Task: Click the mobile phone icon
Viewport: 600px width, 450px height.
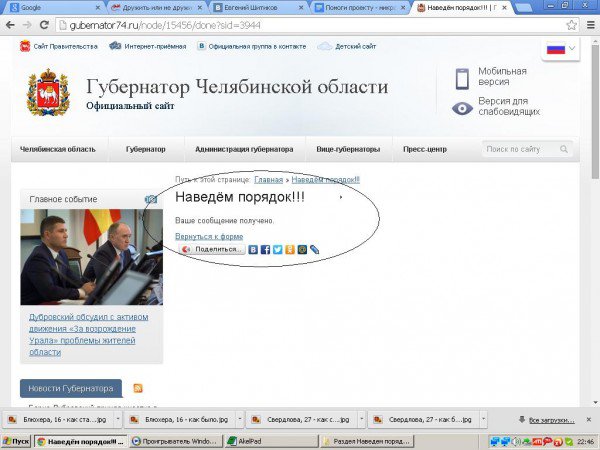Action: [x=462, y=78]
